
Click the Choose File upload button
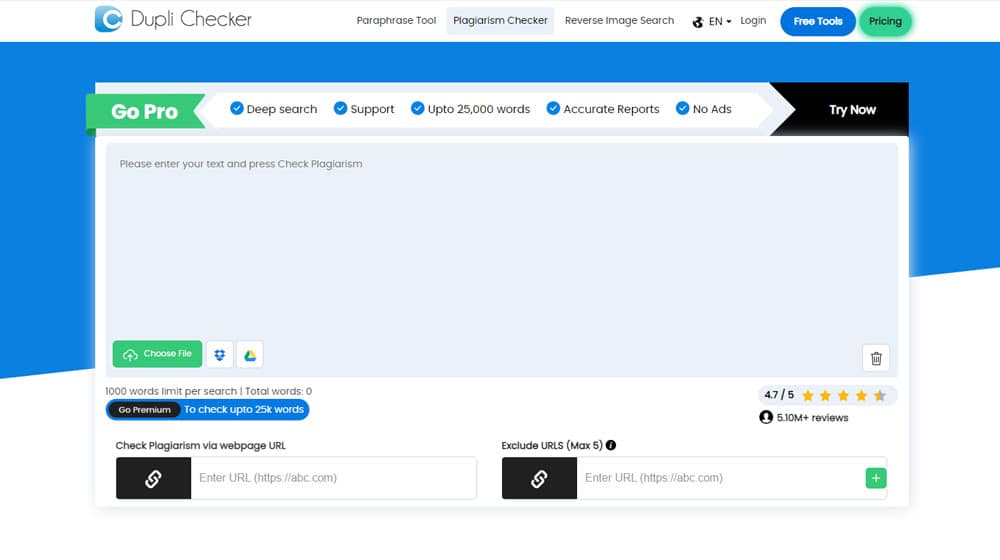(158, 354)
